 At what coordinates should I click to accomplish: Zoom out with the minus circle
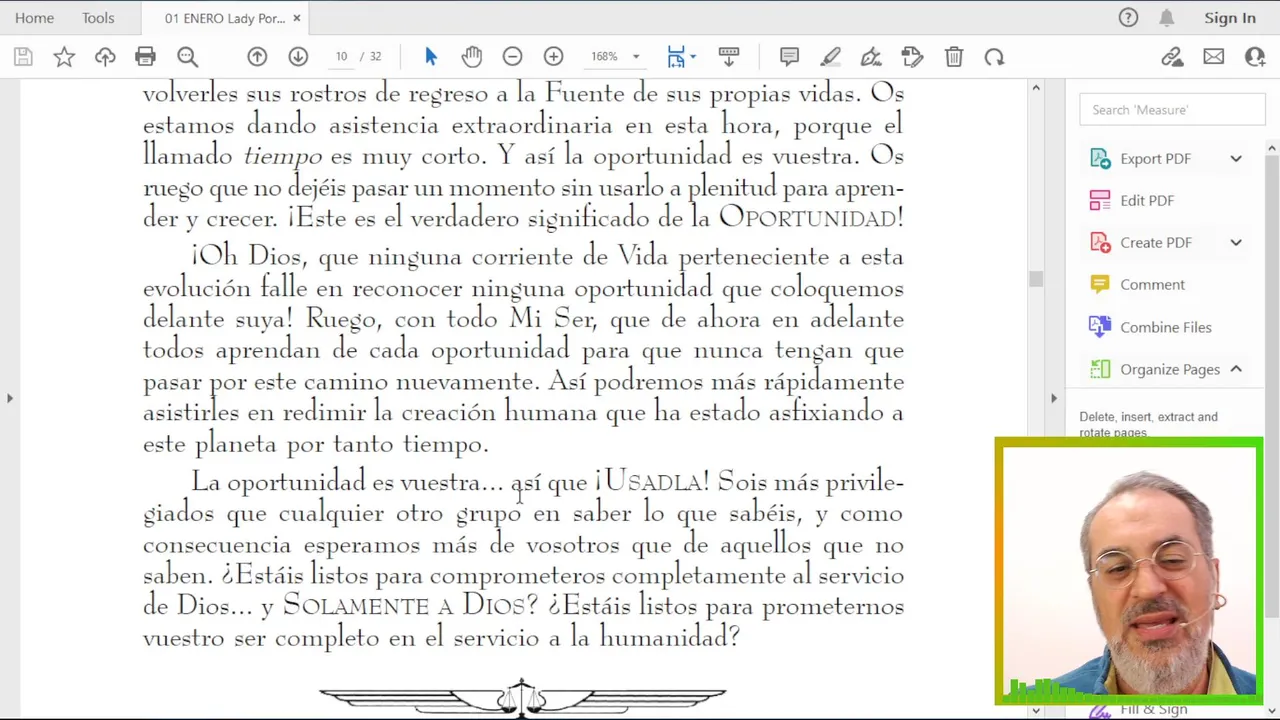tap(512, 57)
